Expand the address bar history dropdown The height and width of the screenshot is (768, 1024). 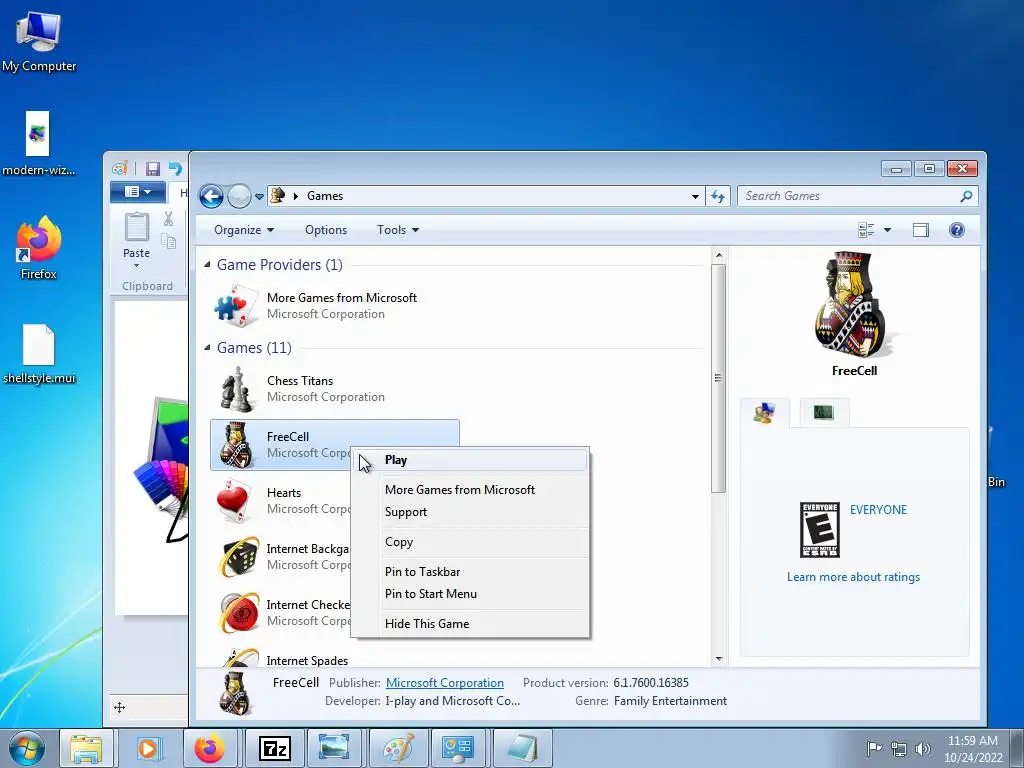point(695,197)
